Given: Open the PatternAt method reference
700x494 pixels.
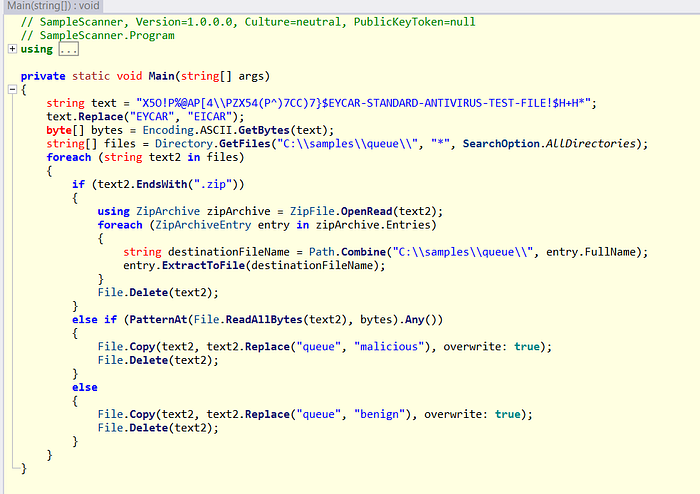Looking at the screenshot, I should [160, 319].
